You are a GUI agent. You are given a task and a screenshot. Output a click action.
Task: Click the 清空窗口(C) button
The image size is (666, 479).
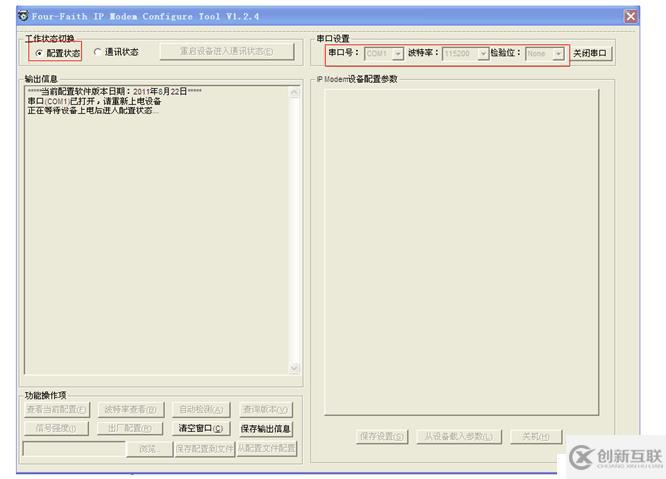tap(201, 428)
